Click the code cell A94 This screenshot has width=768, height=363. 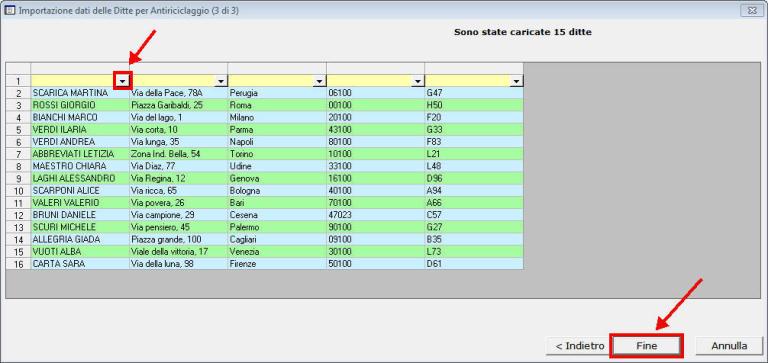click(x=474, y=191)
